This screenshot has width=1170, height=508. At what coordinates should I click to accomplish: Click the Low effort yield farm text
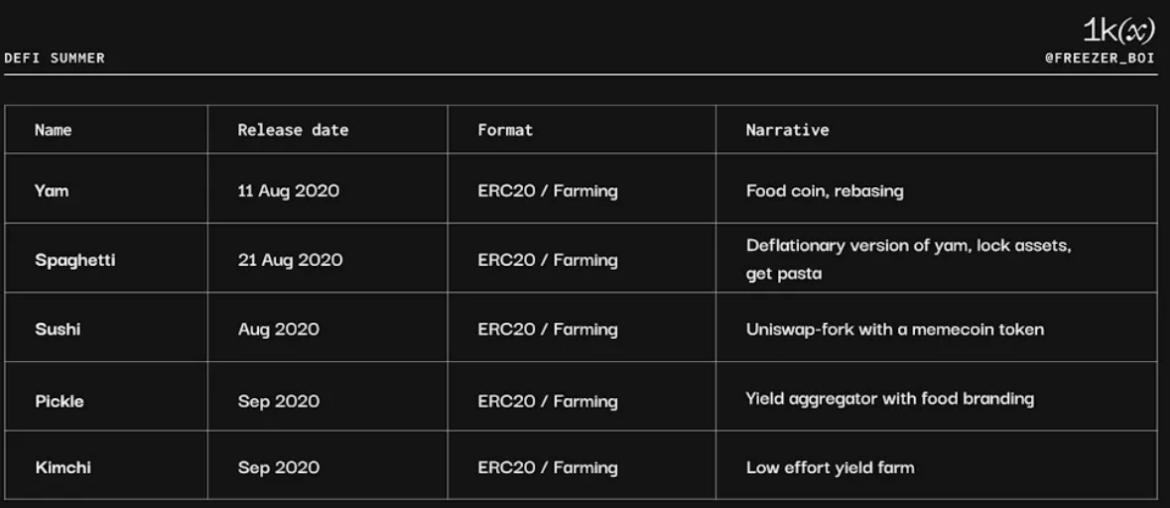[830, 468]
